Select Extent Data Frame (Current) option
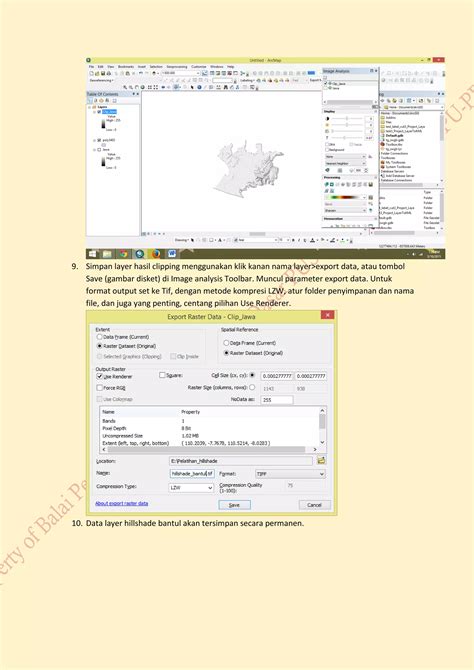Image resolution: width=474 pixels, height=670 pixels. pos(100,337)
